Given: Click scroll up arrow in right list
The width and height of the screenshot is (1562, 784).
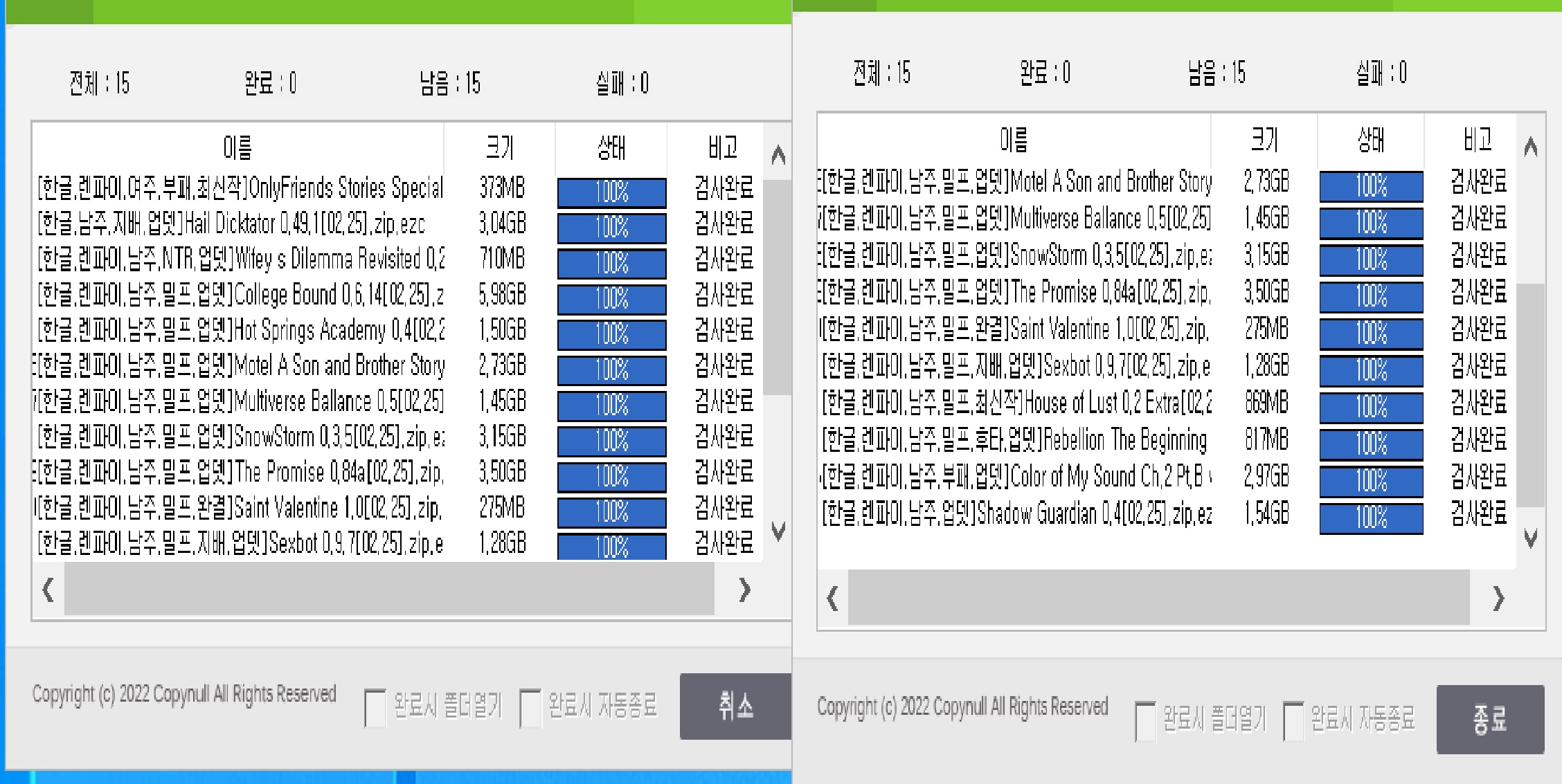Looking at the screenshot, I should (1531, 147).
